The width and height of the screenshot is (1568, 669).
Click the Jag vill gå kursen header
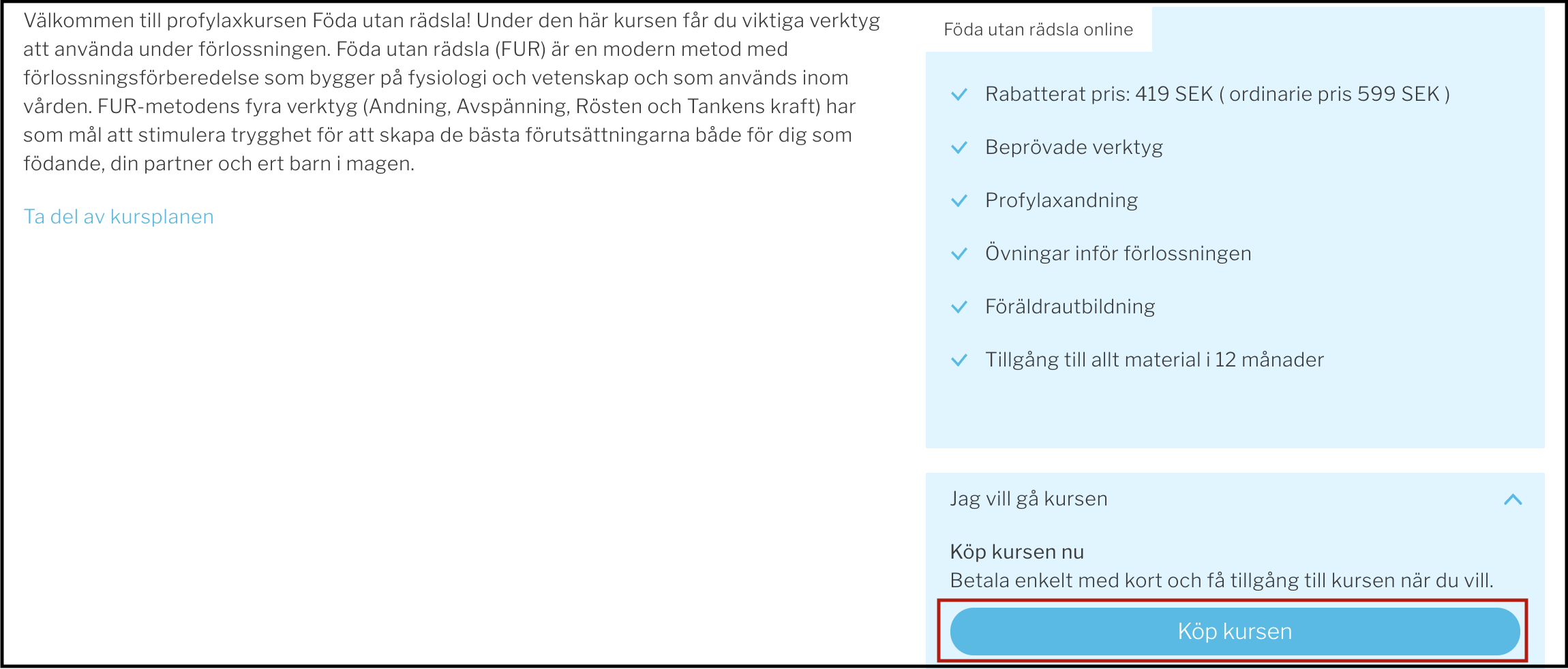[1029, 499]
